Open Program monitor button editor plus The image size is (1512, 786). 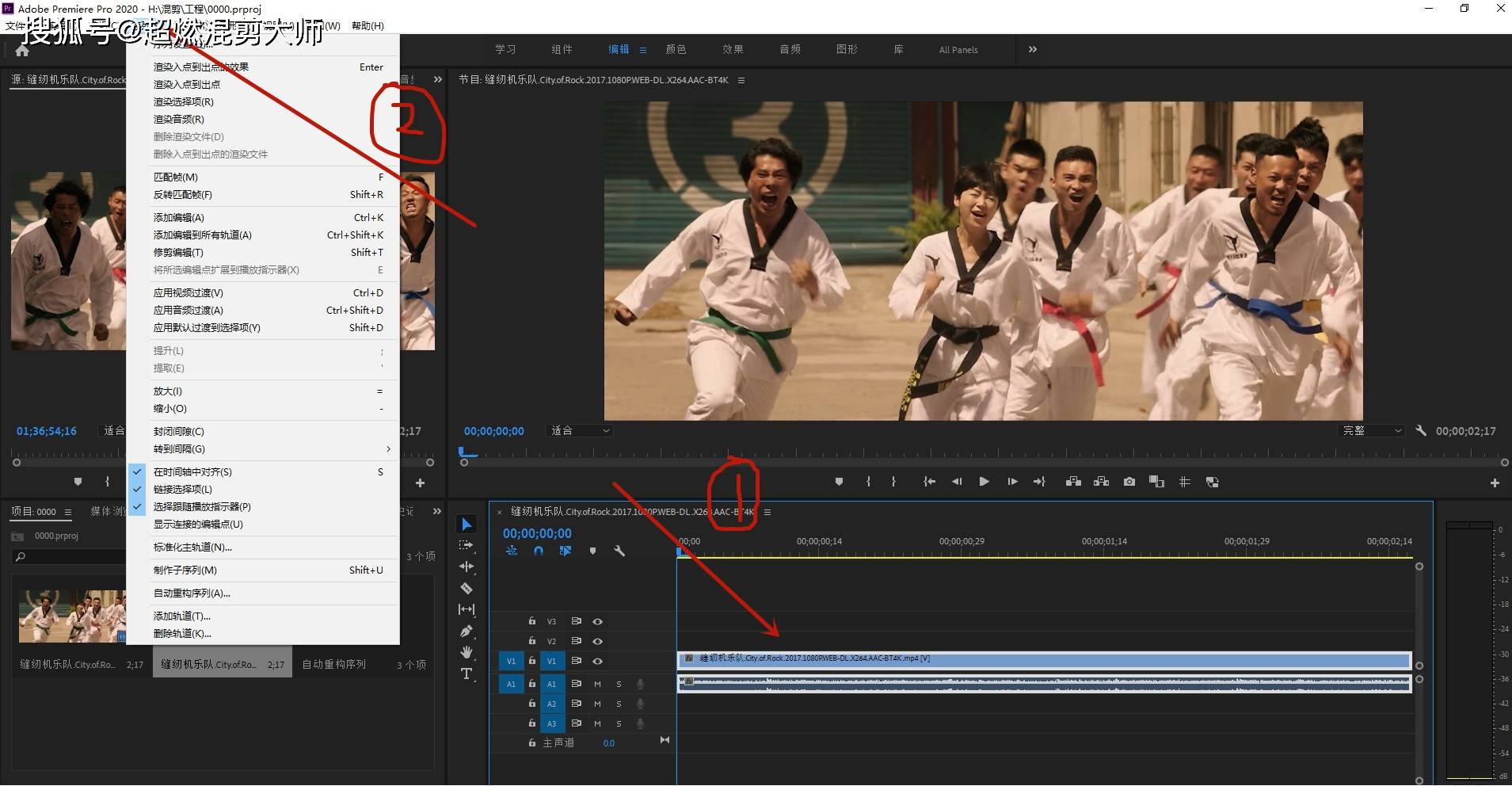pos(1495,483)
